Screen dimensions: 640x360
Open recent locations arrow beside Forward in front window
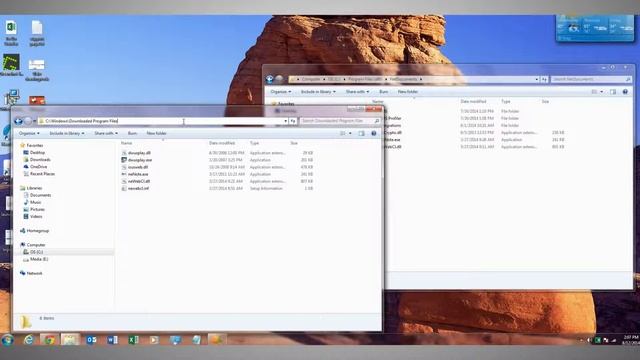point(35,121)
